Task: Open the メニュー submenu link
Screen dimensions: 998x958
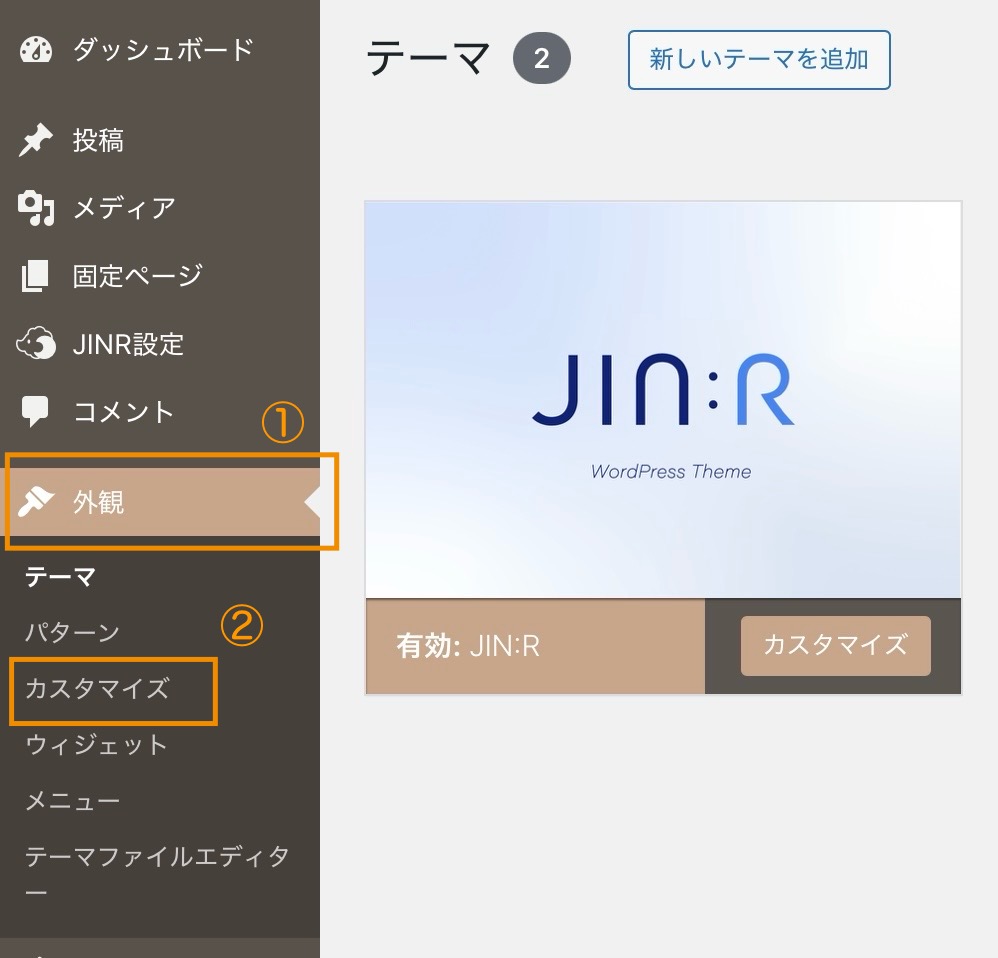Action: tap(73, 800)
